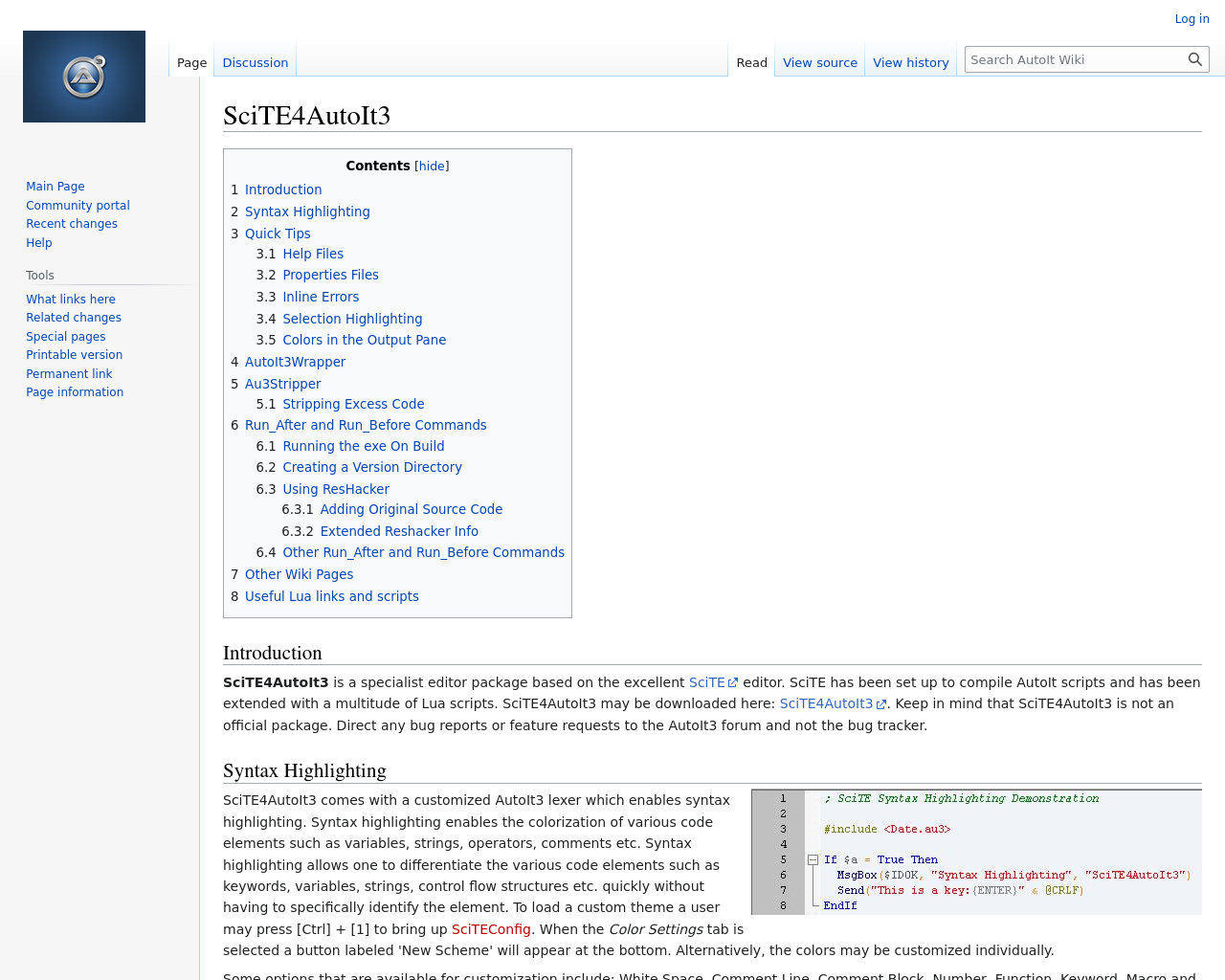1225x980 pixels.
Task: Open the Page tab
Action: pyautogui.click(x=191, y=62)
